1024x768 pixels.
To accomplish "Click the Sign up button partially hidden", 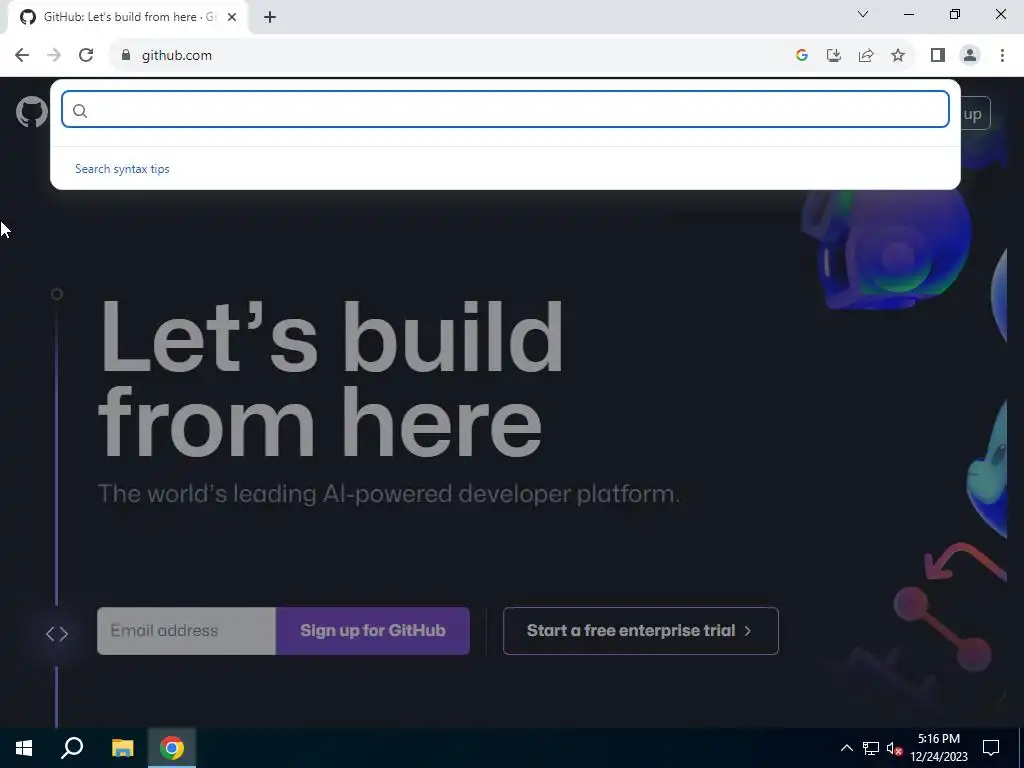I will [x=975, y=114].
